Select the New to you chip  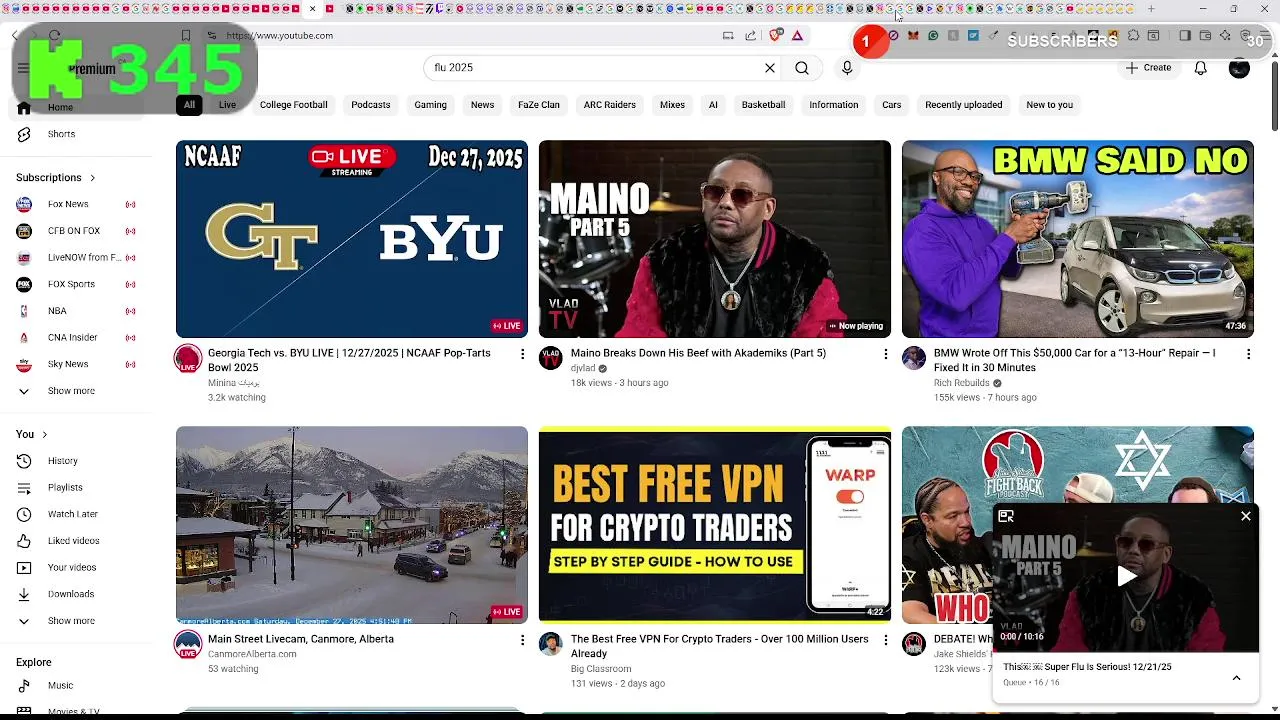[x=1049, y=105]
